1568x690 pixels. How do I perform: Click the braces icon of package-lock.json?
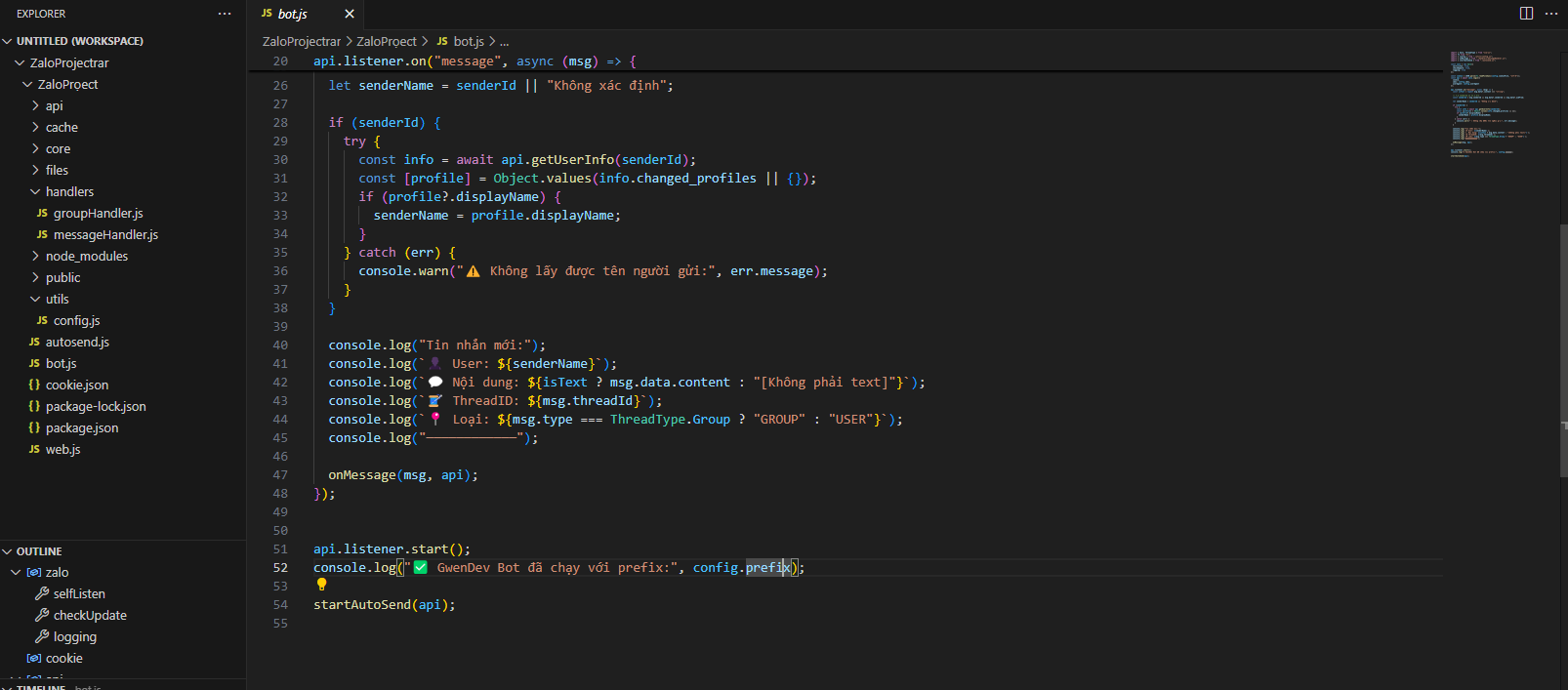(x=34, y=406)
